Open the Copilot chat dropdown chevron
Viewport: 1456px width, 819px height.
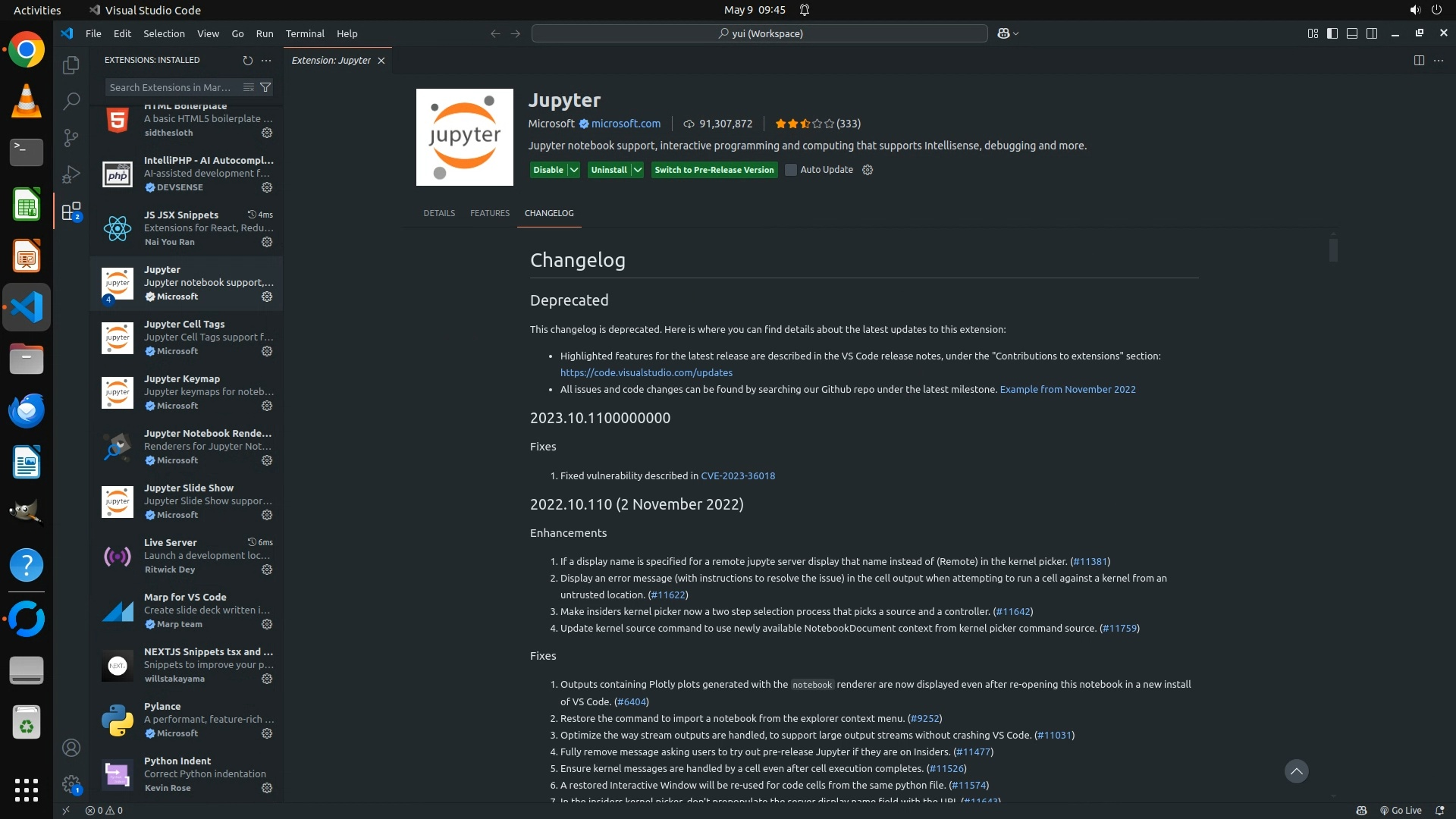tap(1016, 33)
